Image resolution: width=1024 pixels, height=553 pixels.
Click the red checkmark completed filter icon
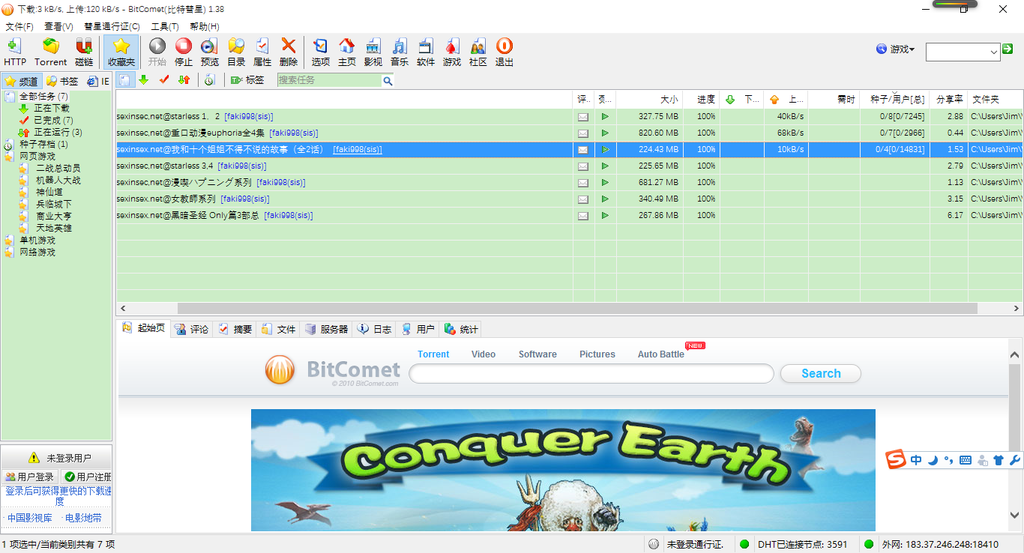coord(164,80)
